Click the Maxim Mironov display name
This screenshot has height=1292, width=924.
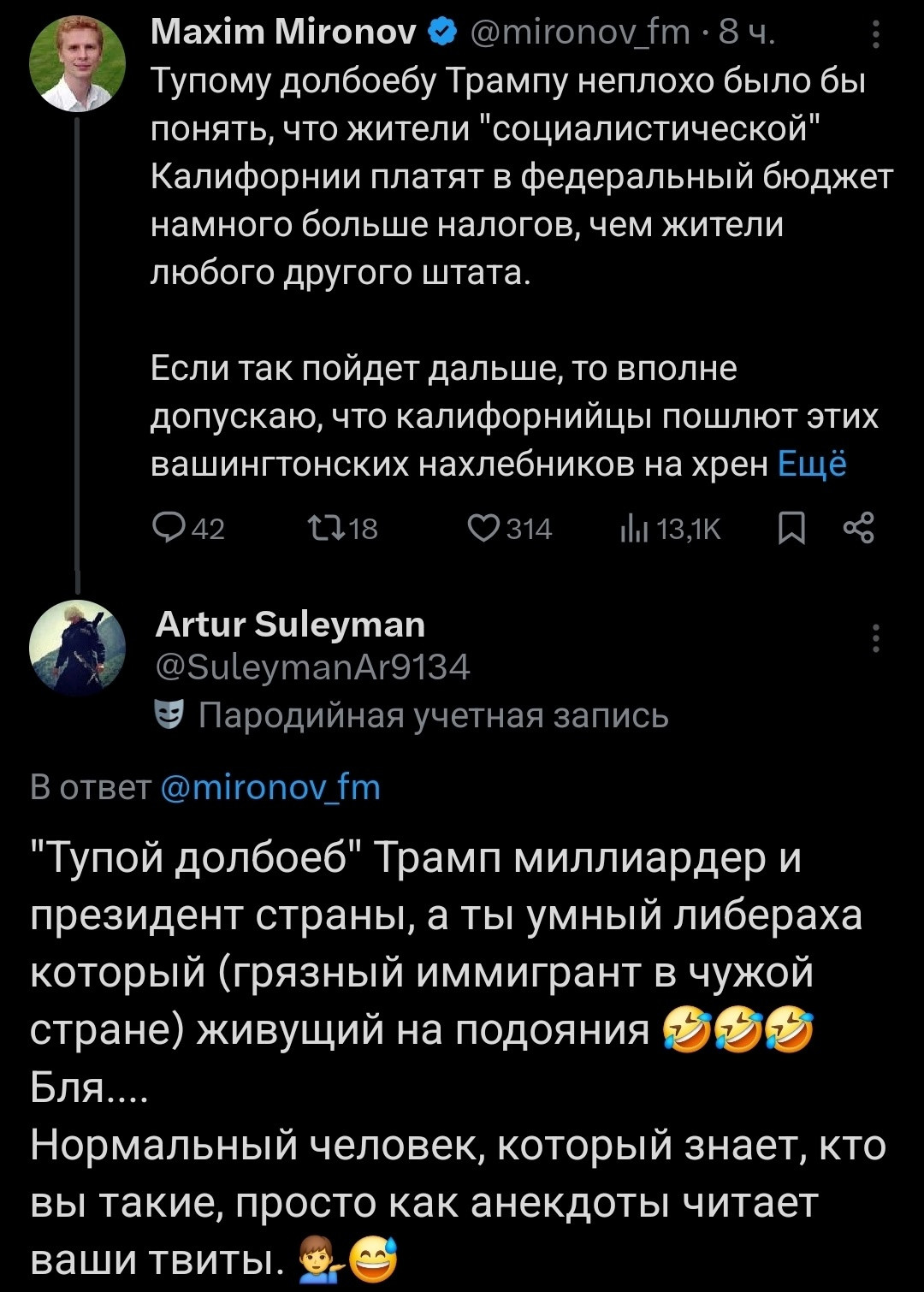click(283, 33)
